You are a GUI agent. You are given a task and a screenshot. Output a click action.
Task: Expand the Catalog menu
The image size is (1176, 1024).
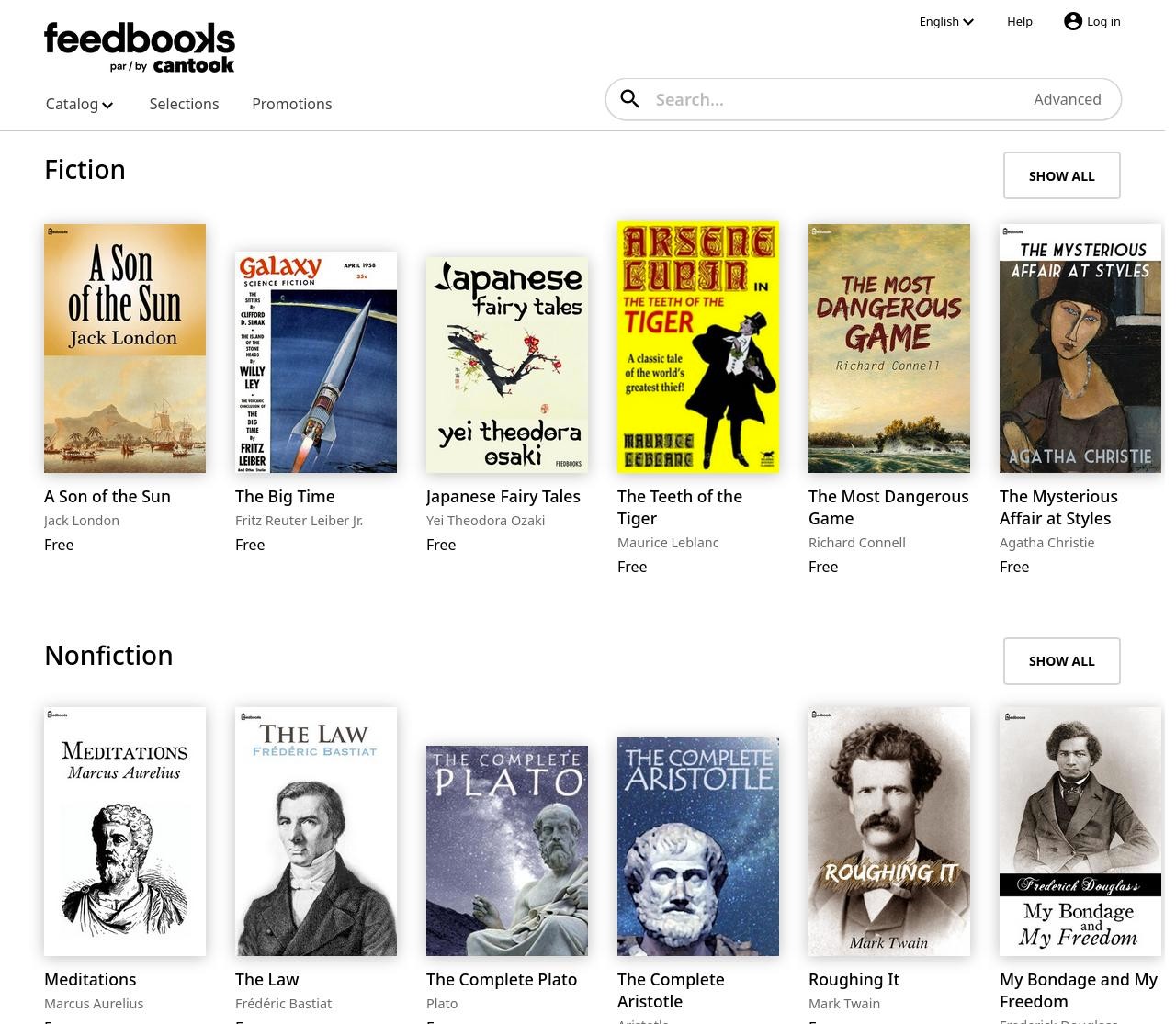(79, 104)
